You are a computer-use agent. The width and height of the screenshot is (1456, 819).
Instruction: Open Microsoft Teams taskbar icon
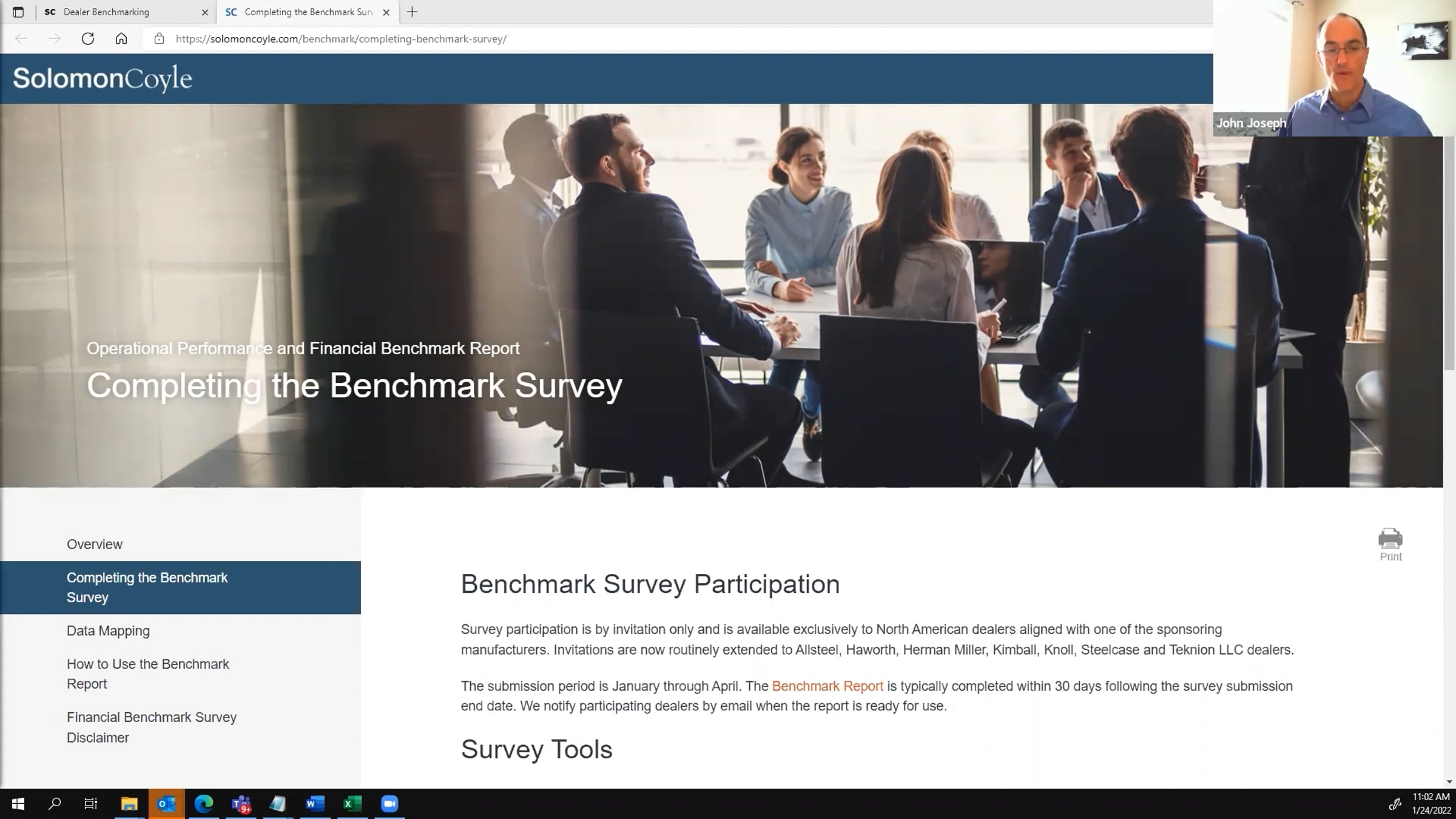coord(241,804)
